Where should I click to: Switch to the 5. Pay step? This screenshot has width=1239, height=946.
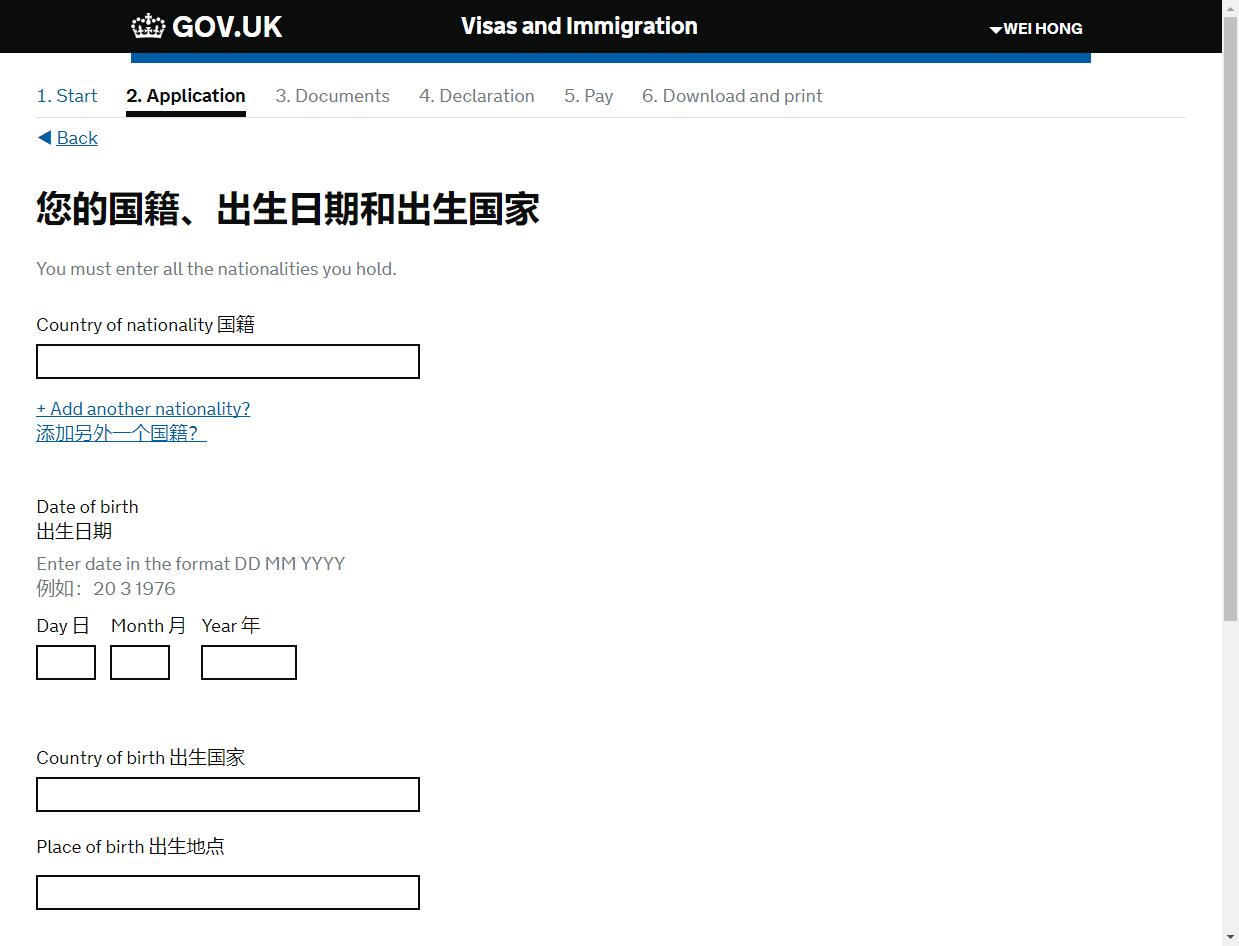588,96
